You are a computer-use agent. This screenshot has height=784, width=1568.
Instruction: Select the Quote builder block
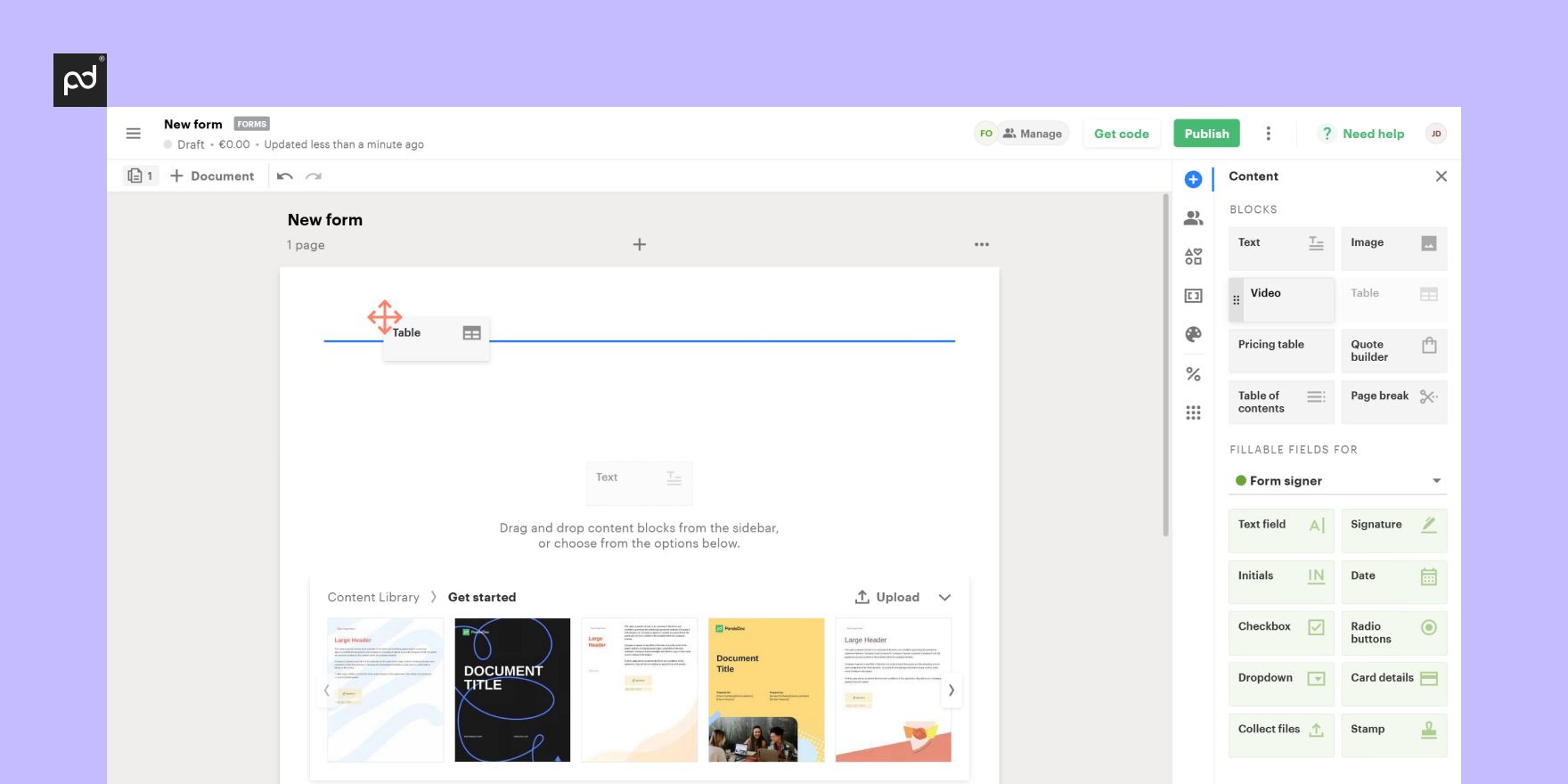(1394, 351)
